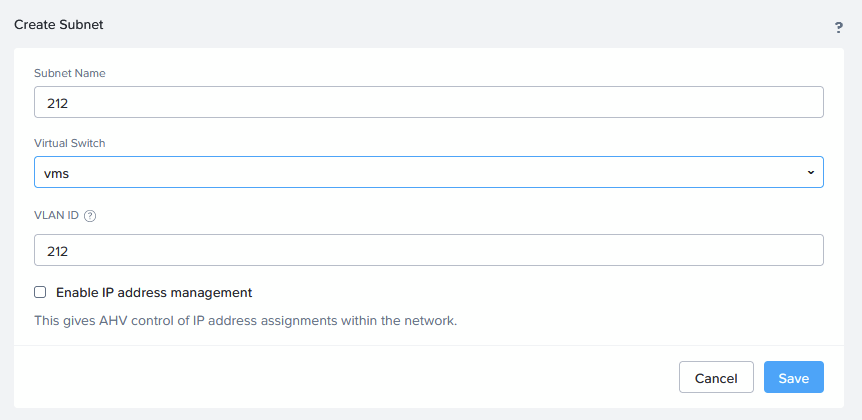862x420 pixels.
Task: Enable IP address management checkbox
Action: [x=40, y=293]
